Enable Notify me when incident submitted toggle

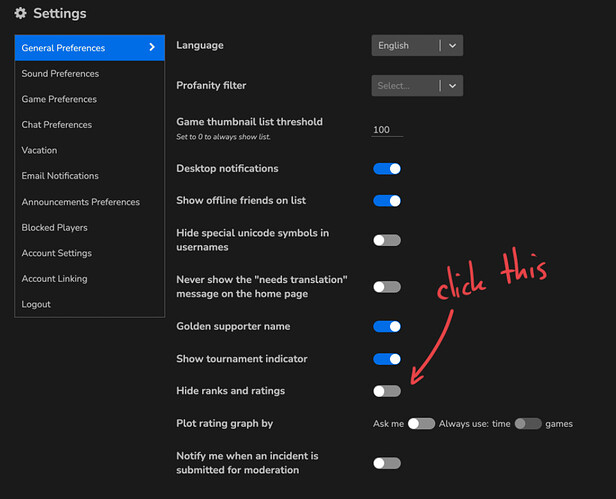tap(387, 463)
